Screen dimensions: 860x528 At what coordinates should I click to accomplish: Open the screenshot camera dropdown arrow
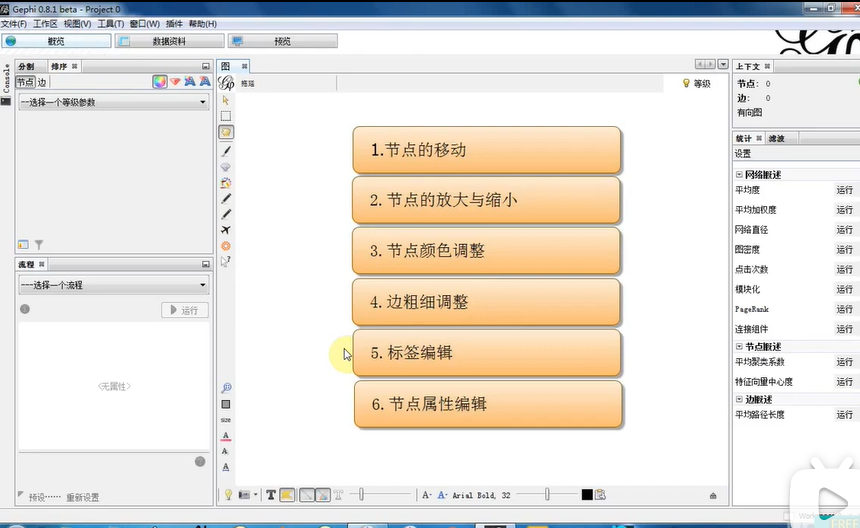(256, 495)
